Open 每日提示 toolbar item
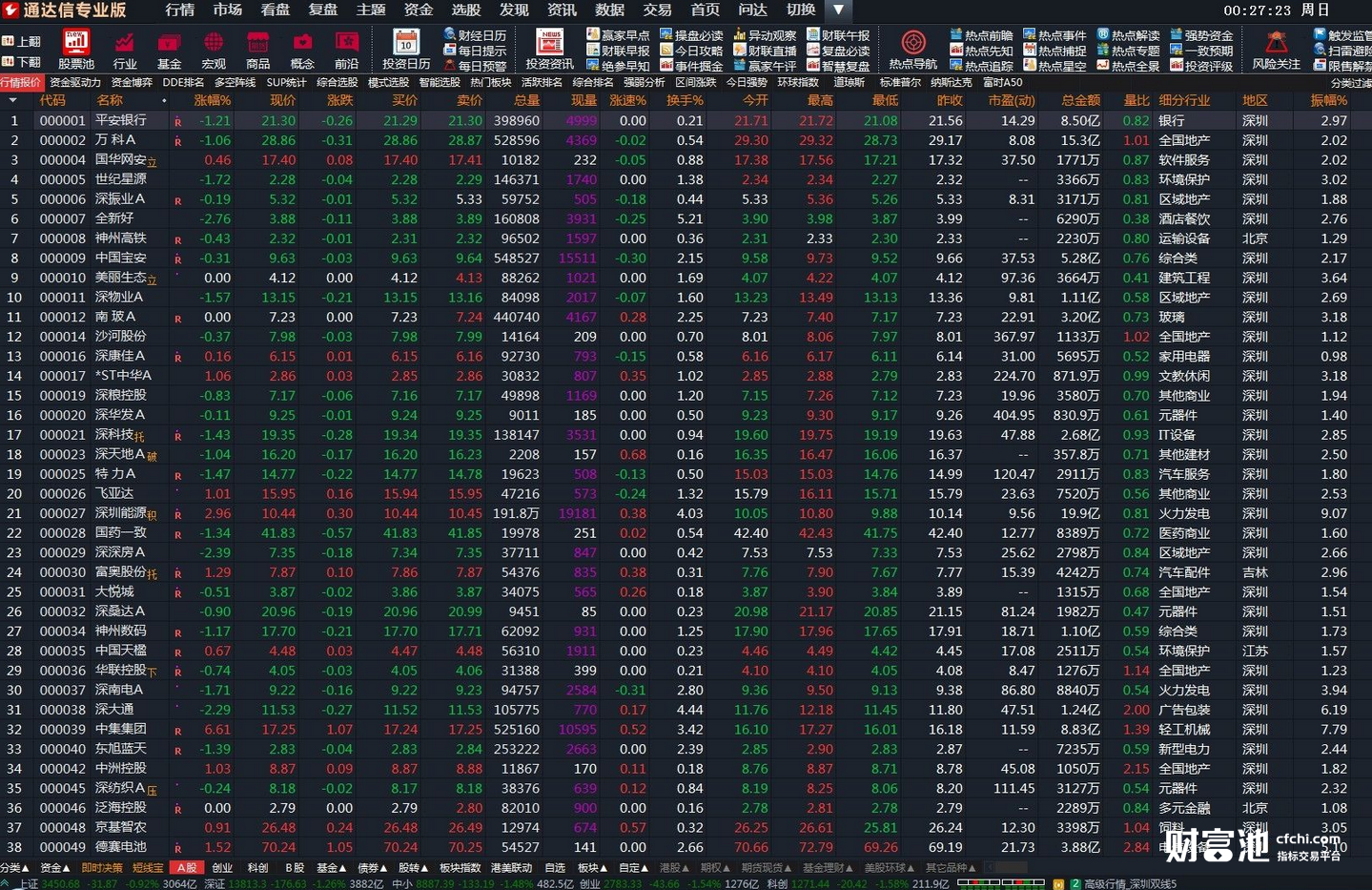This screenshot has width=1372, height=890. 475,51
